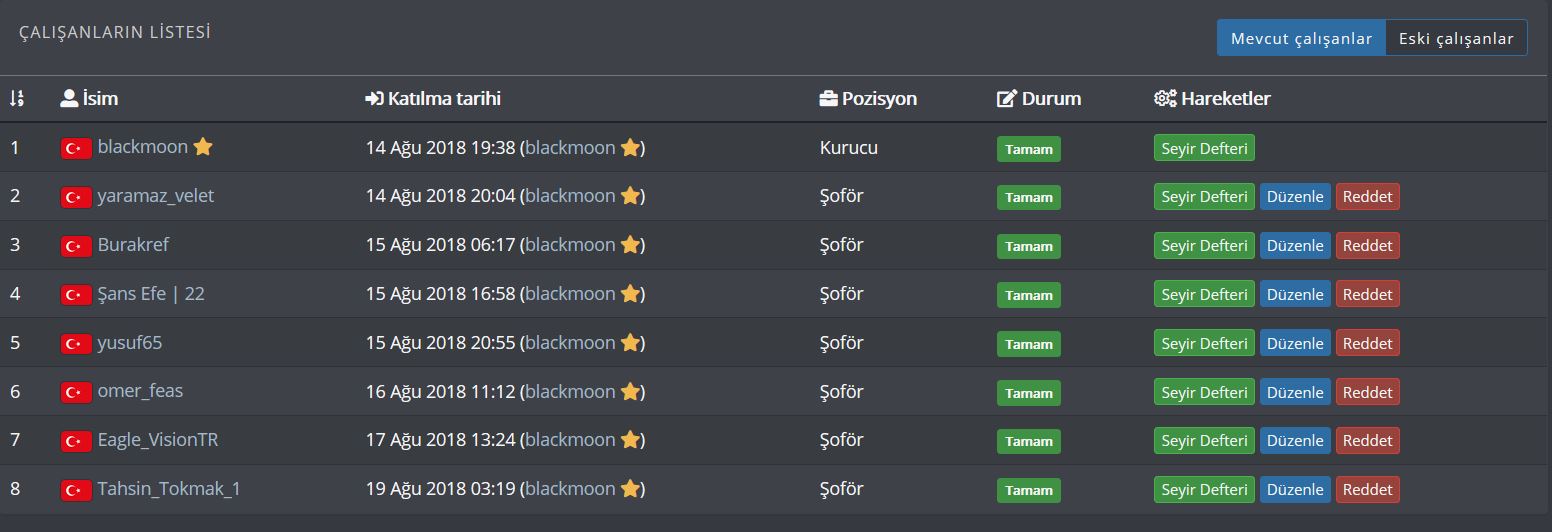
Task: Click the Tamam status badge for yaramaz_velet
Action: pyautogui.click(x=1029, y=198)
